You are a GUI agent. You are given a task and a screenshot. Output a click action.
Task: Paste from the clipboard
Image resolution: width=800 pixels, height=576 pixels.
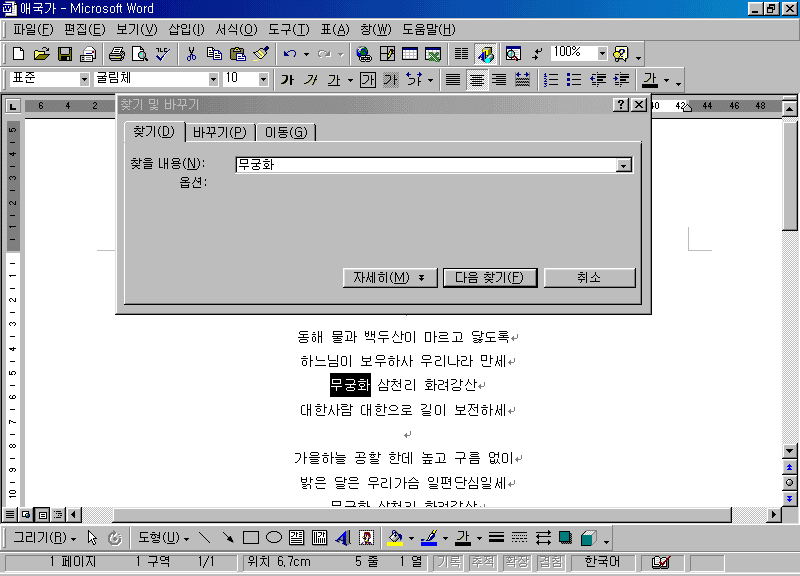238,54
